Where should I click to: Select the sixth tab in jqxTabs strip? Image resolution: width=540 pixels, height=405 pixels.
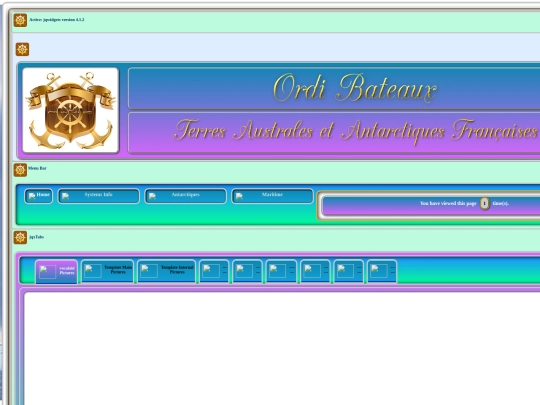point(281,271)
